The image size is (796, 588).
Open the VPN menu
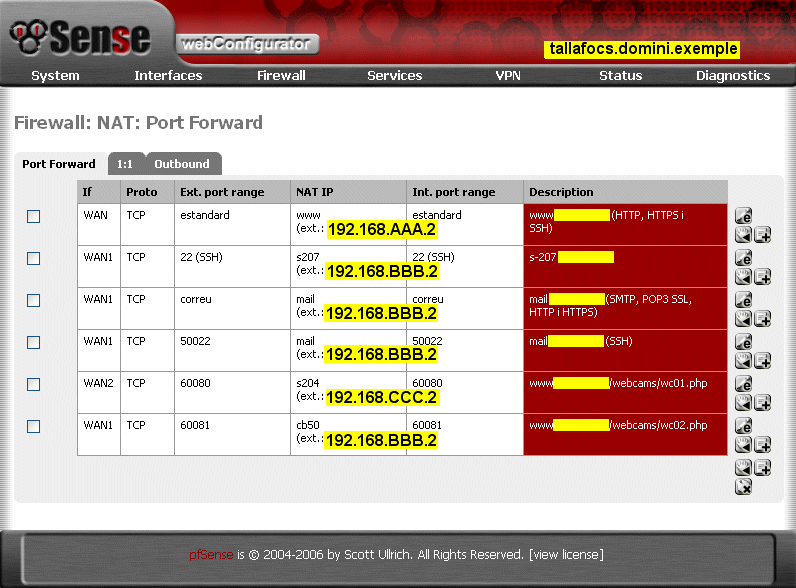(508, 76)
